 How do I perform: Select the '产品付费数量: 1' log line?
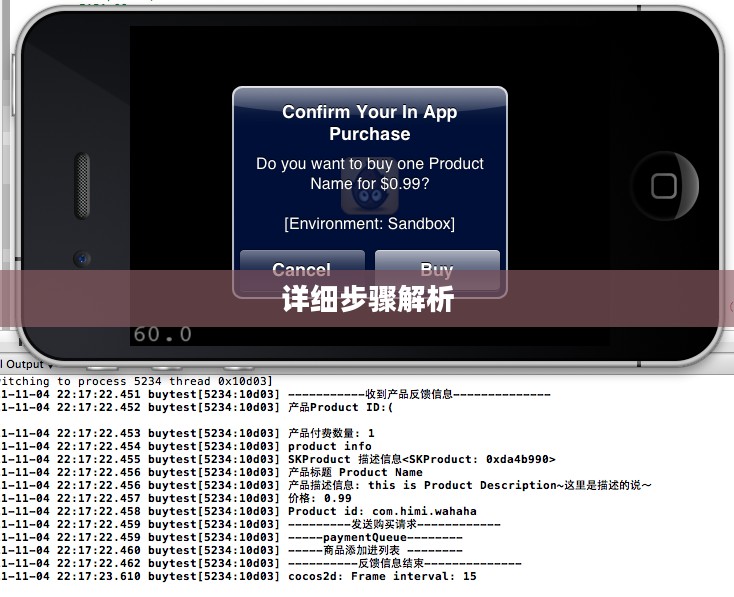tap(187, 433)
